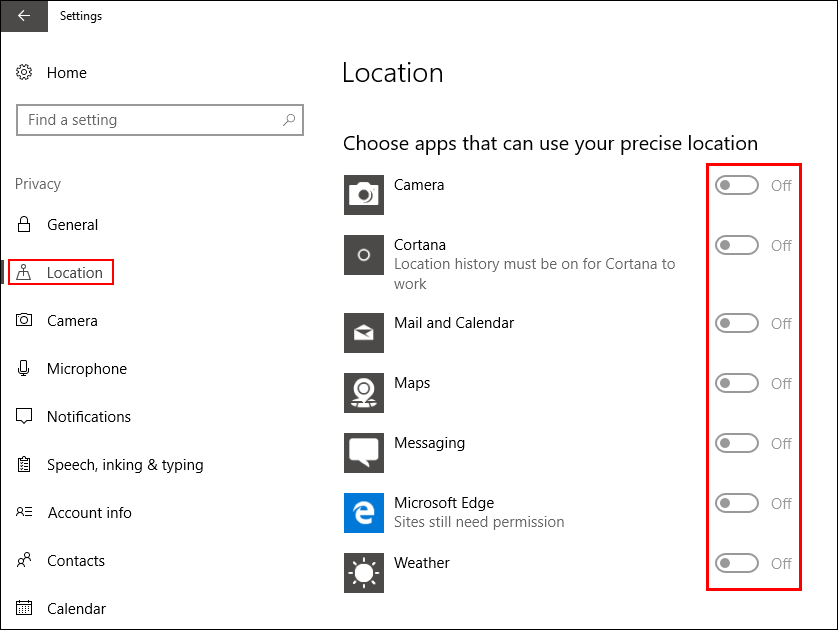The image size is (838, 630).
Task: Click the Contacts people icon
Action: point(24,560)
